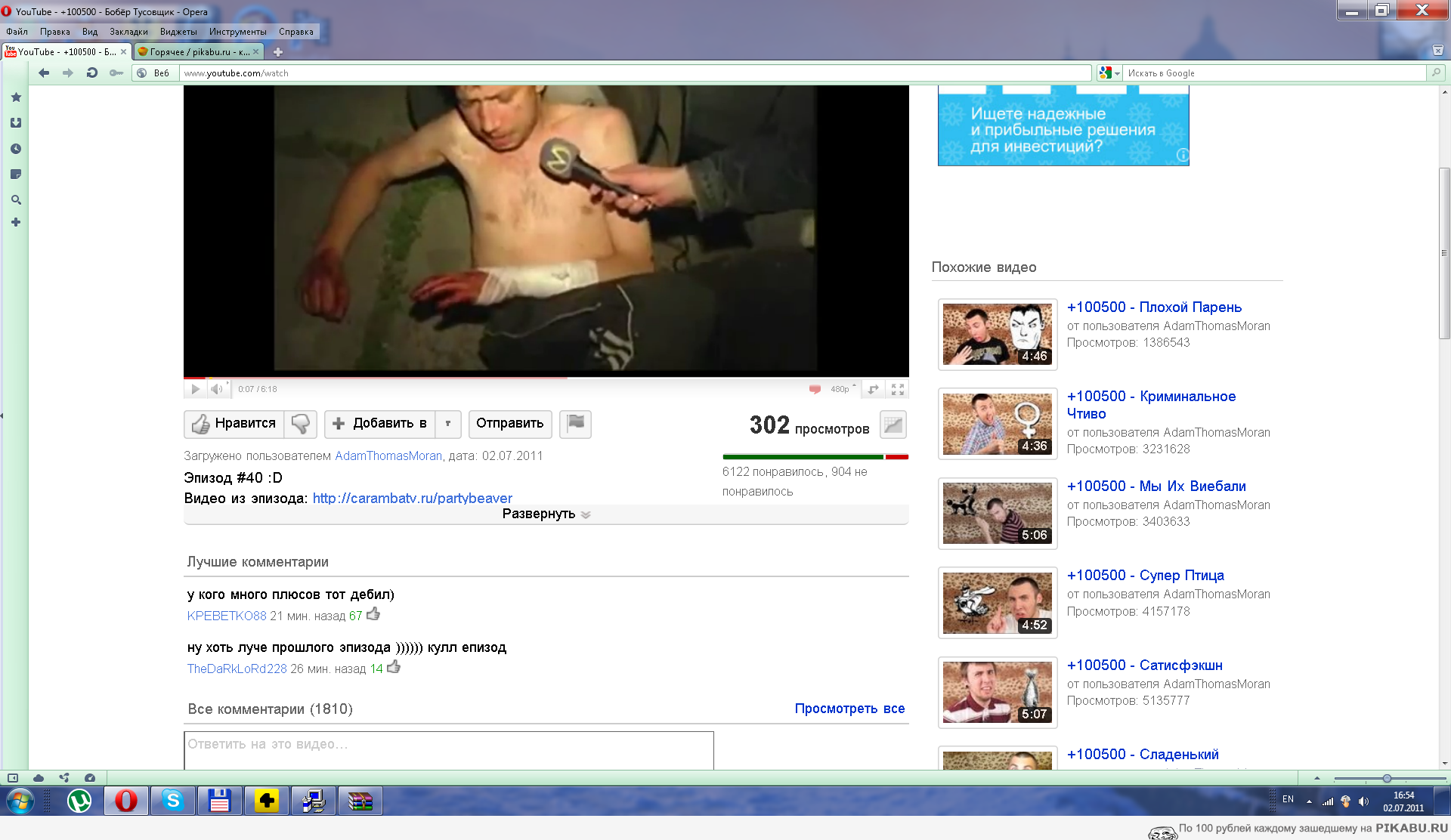Open the Вид menu
Screen dimensions: 1451x840
[90, 32]
